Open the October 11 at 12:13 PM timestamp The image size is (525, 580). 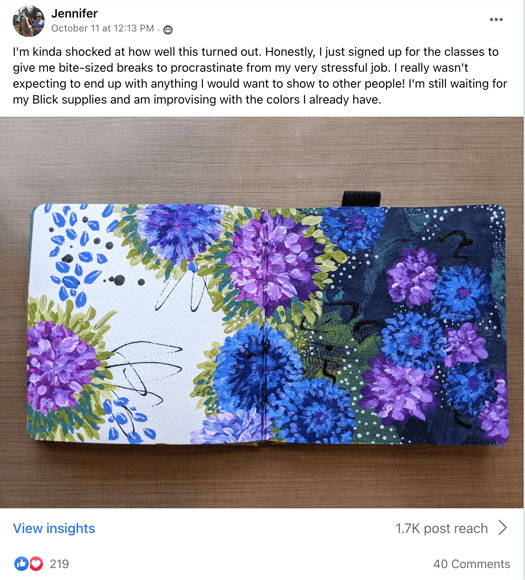click(x=102, y=28)
